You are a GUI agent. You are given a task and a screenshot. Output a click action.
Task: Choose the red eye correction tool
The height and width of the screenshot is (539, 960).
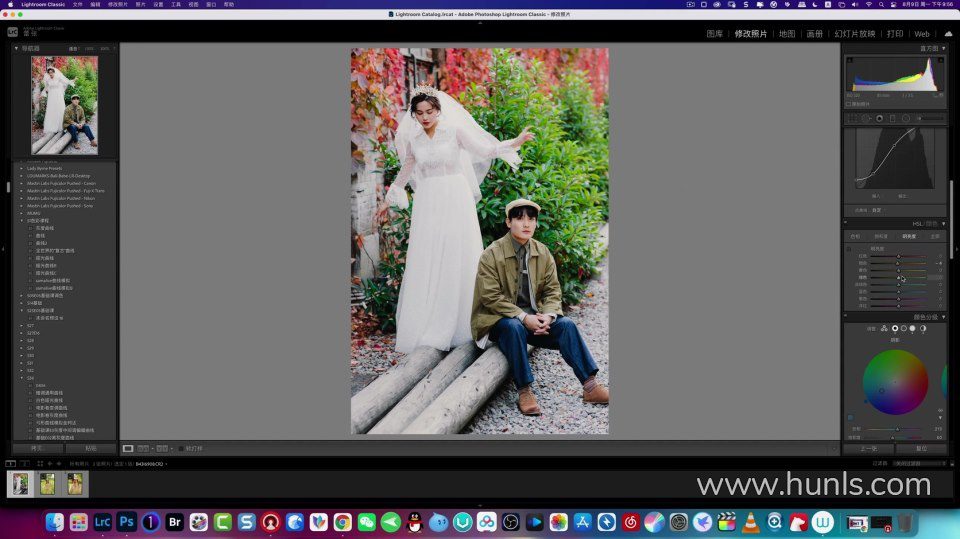879,118
